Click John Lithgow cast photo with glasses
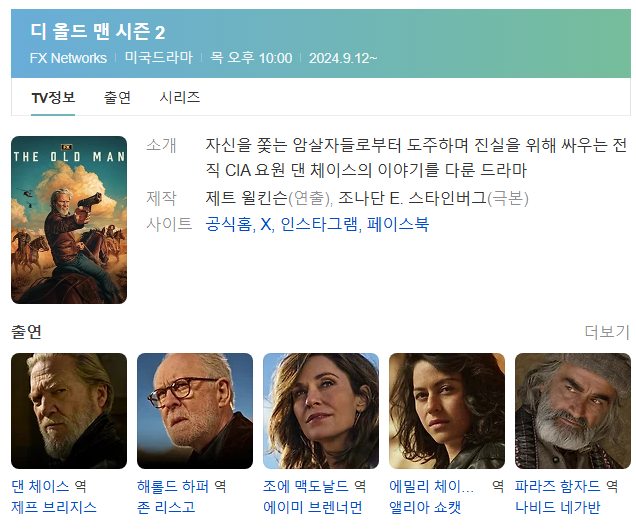This screenshot has height=529, width=636. click(195, 411)
